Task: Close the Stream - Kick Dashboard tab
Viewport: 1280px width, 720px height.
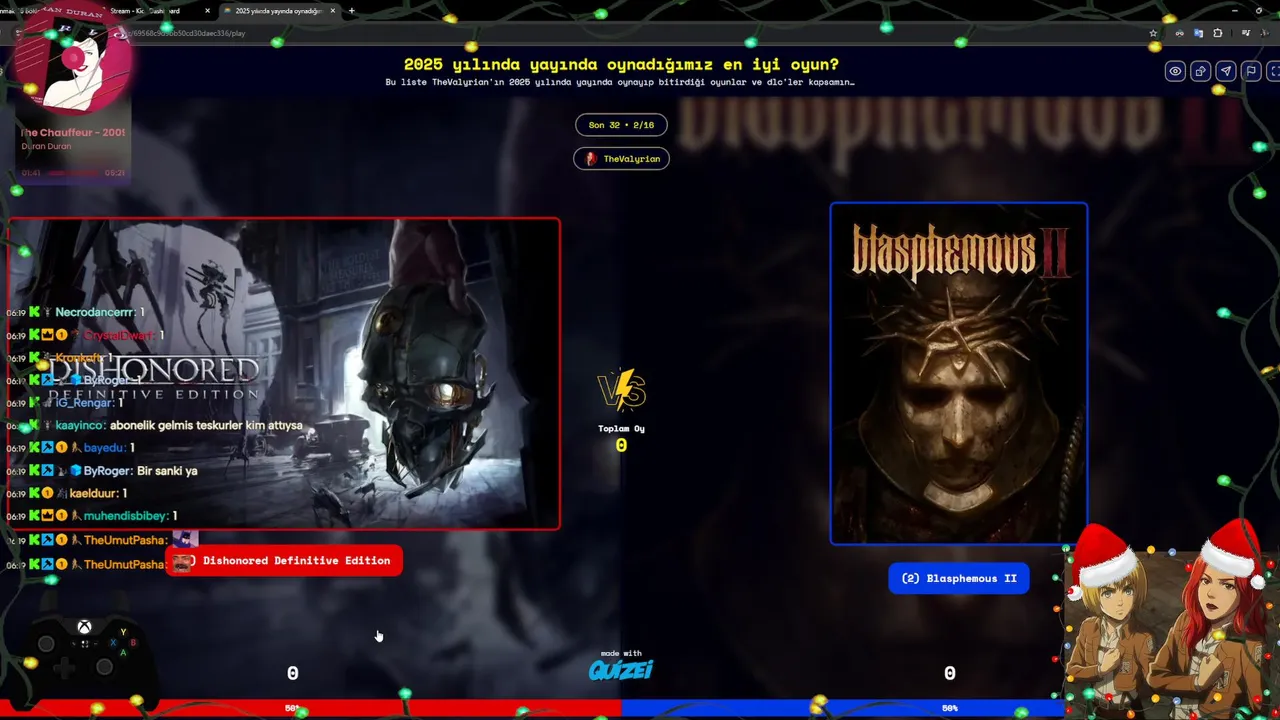Action: click(x=208, y=11)
